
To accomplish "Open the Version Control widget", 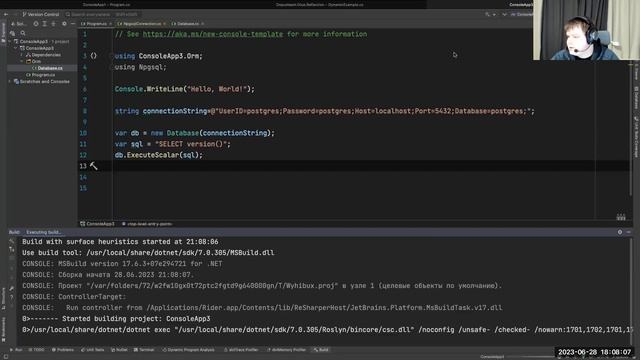I will point(40,14).
